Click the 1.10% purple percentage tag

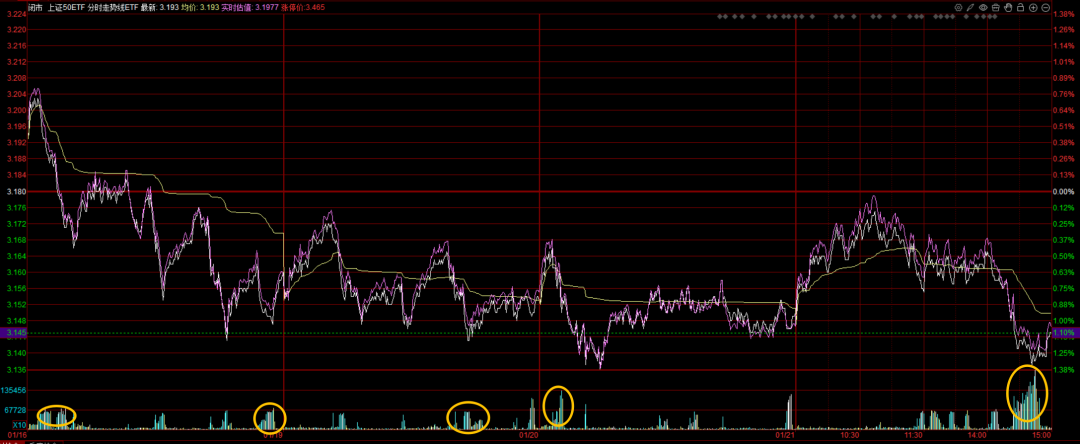coord(1065,333)
